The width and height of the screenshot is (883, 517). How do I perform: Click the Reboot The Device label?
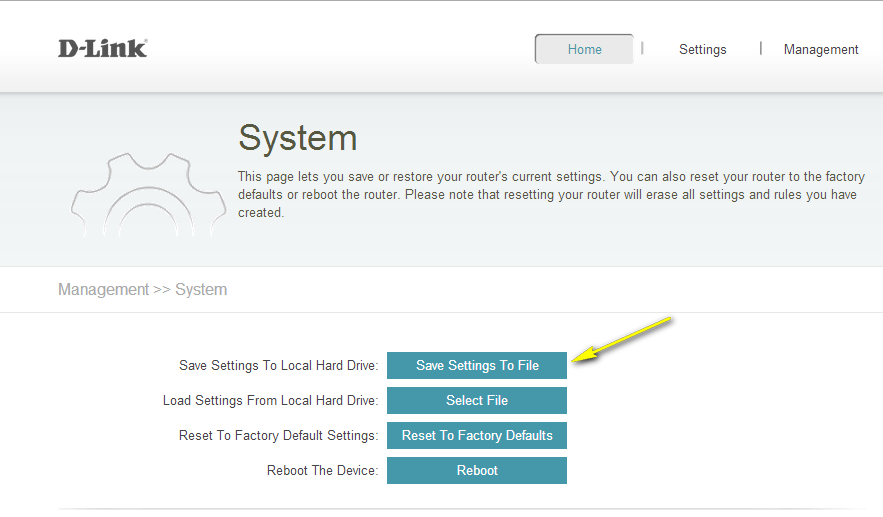(x=322, y=471)
